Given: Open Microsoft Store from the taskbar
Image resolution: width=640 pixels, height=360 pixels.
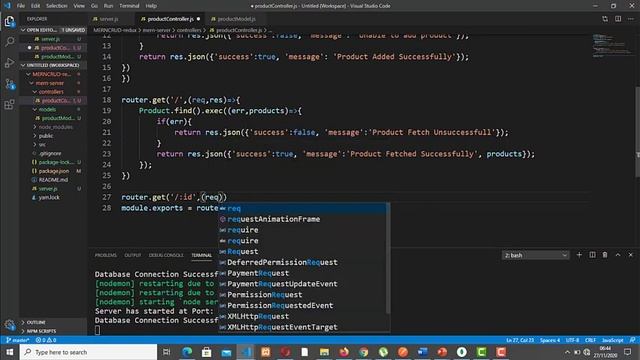Looking at the screenshot, I should click(x=207, y=352).
